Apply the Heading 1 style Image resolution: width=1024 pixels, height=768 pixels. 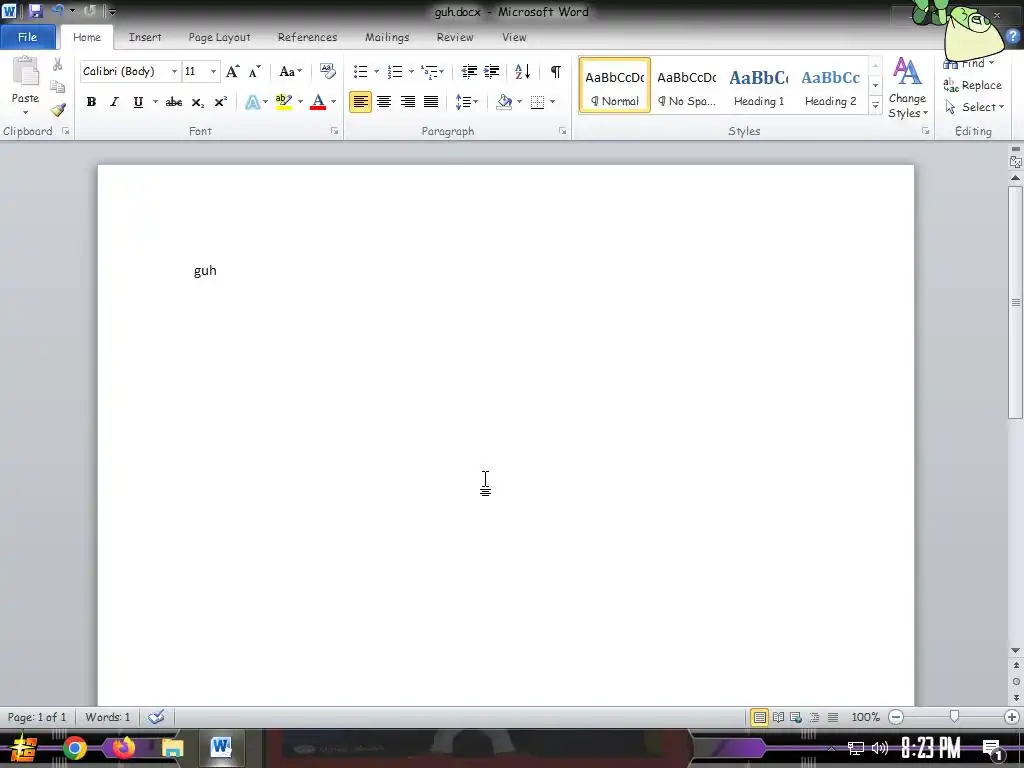coord(759,86)
